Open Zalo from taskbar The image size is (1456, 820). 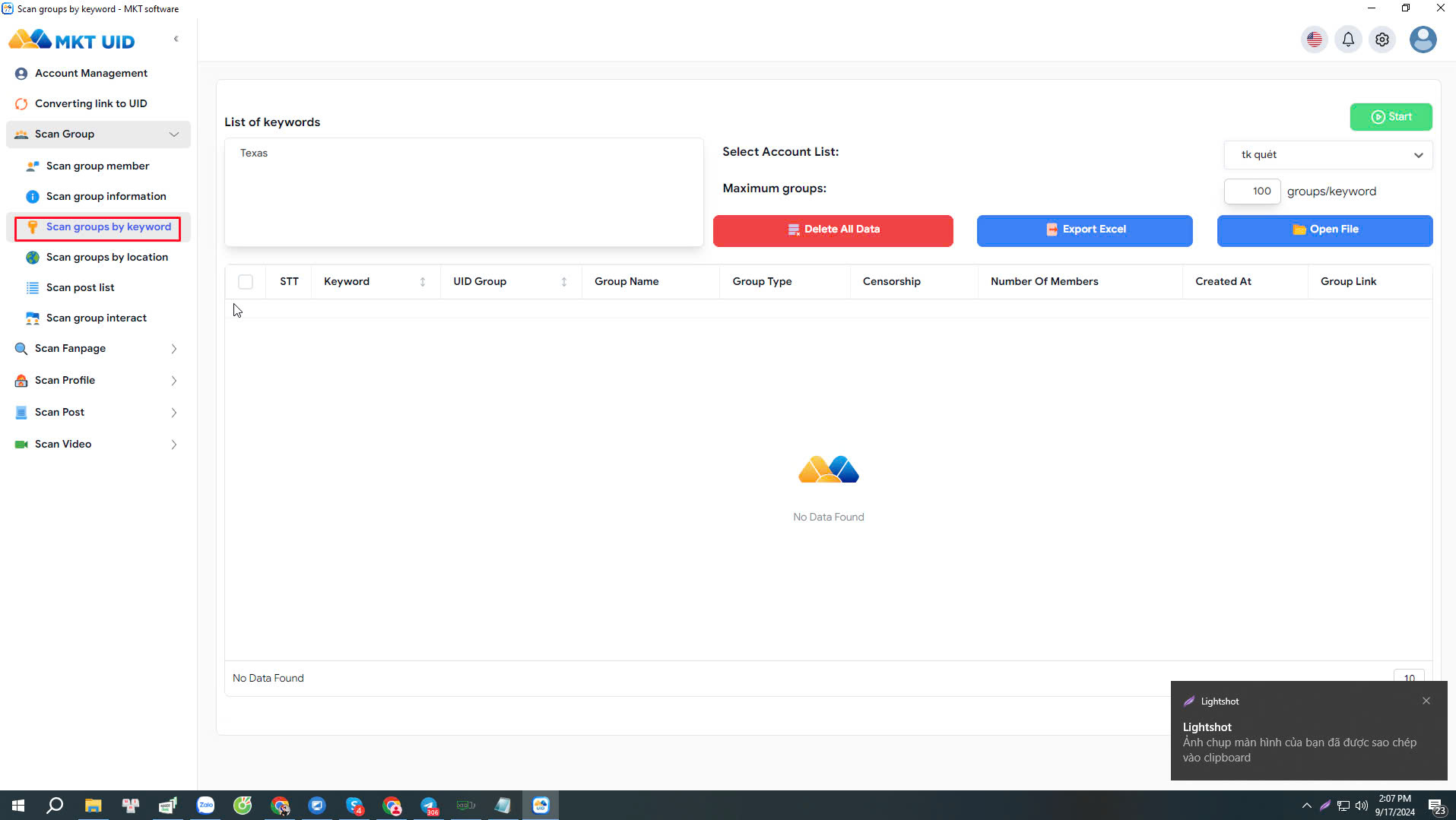[x=205, y=806]
